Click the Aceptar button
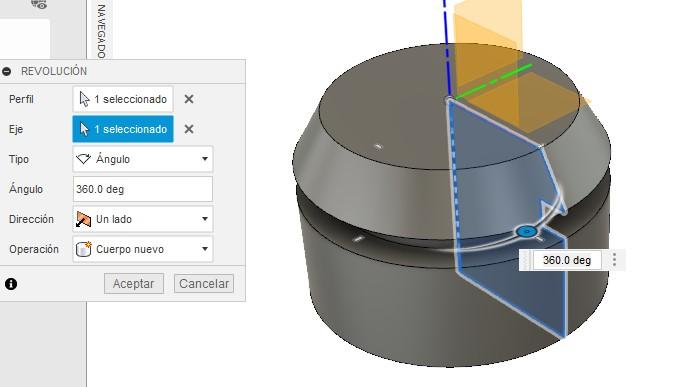Image resolution: width=681 pixels, height=387 pixels. [x=134, y=284]
